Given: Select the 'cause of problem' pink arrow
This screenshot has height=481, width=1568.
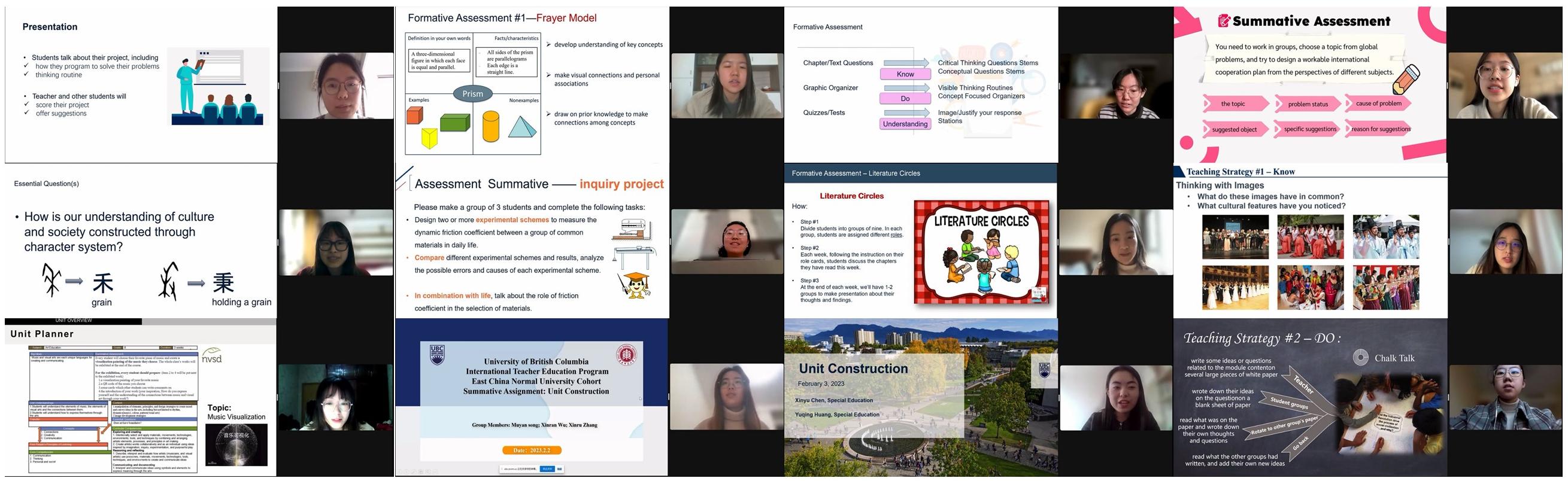Looking at the screenshot, I should [x=1378, y=103].
